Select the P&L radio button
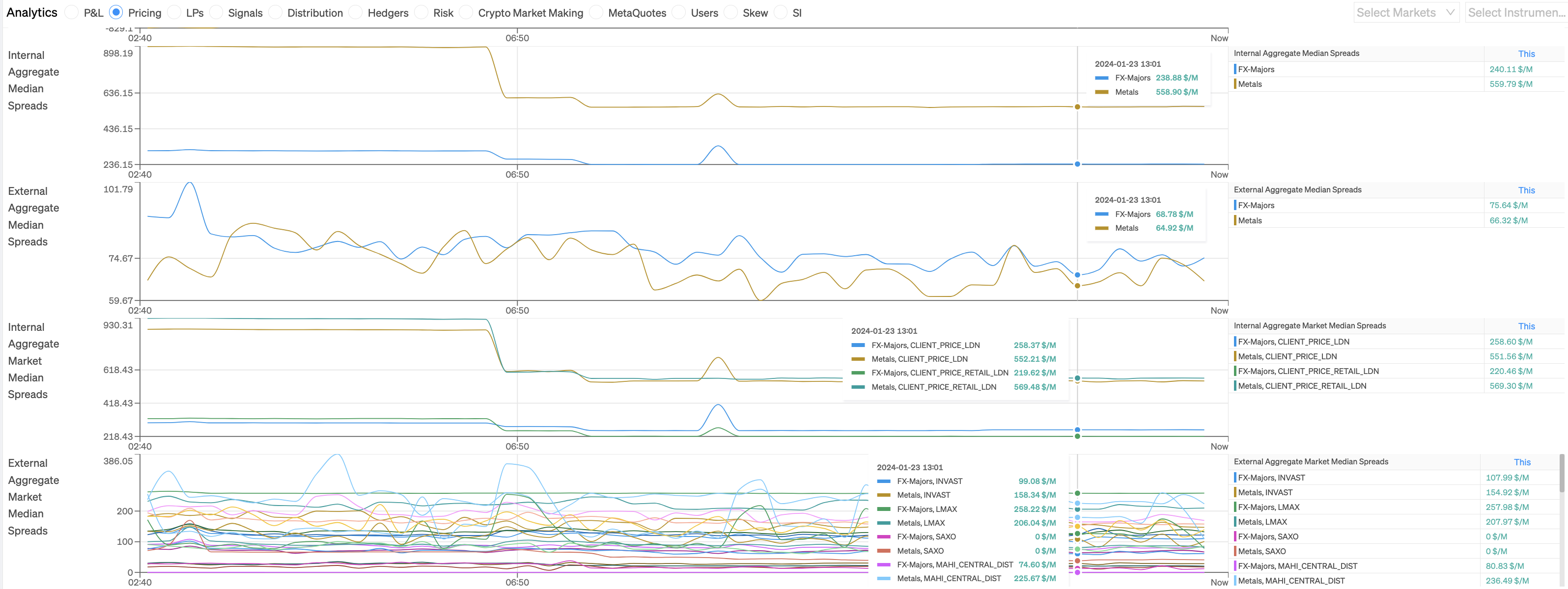The width and height of the screenshot is (1568, 589). 72,12
